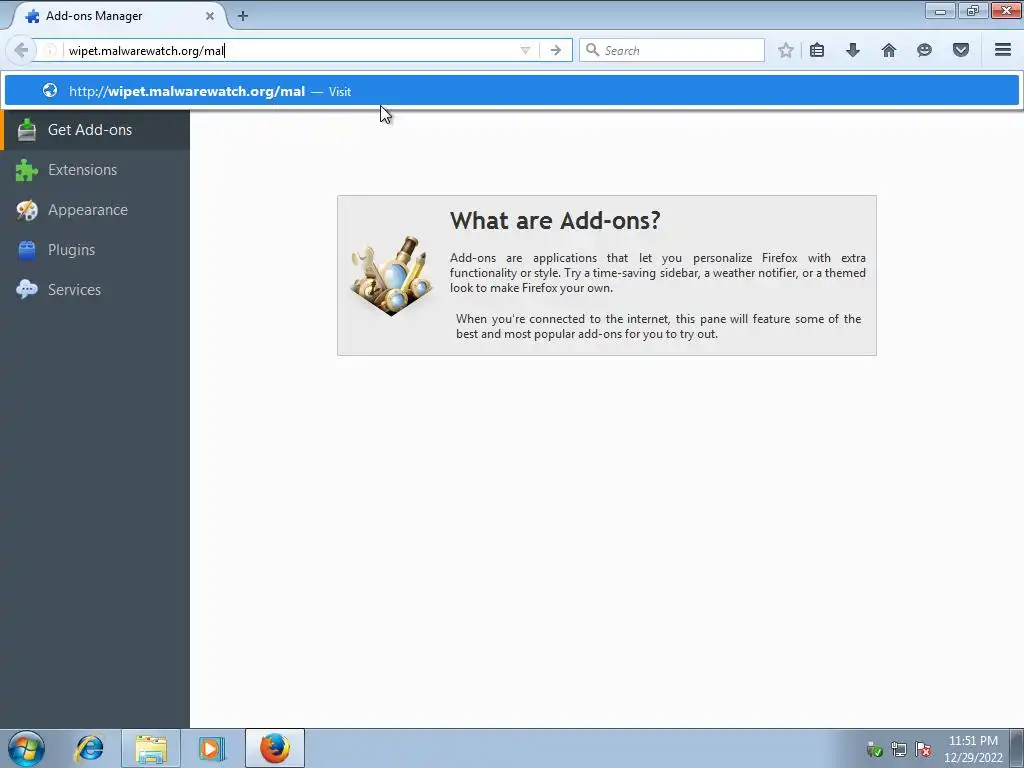Click the search magnifier icon
Viewport: 1024px width, 768px height.
592,50
